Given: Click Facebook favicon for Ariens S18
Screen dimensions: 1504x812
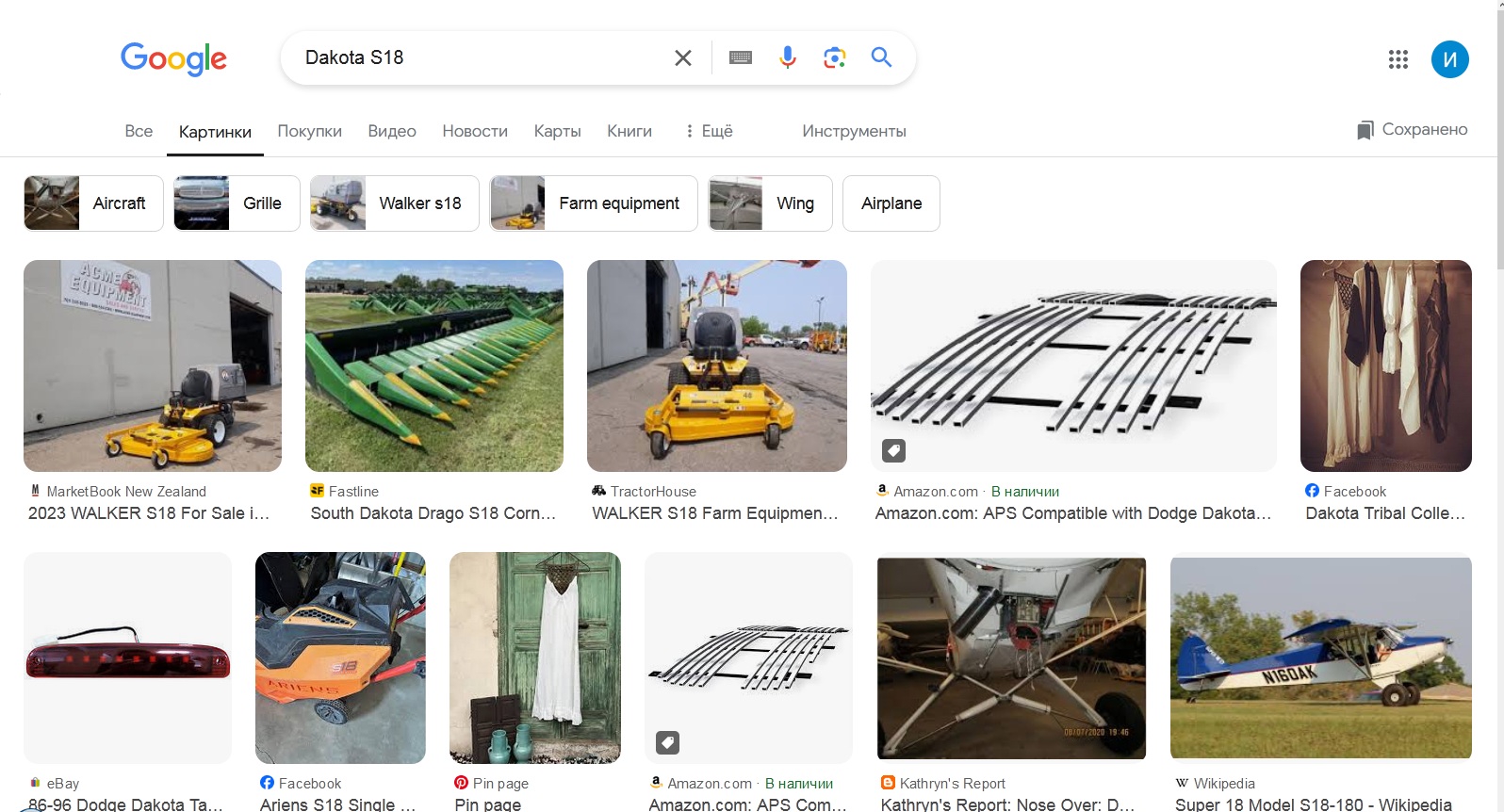Looking at the screenshot, I should pyautogui.click(x=267, y=783).
